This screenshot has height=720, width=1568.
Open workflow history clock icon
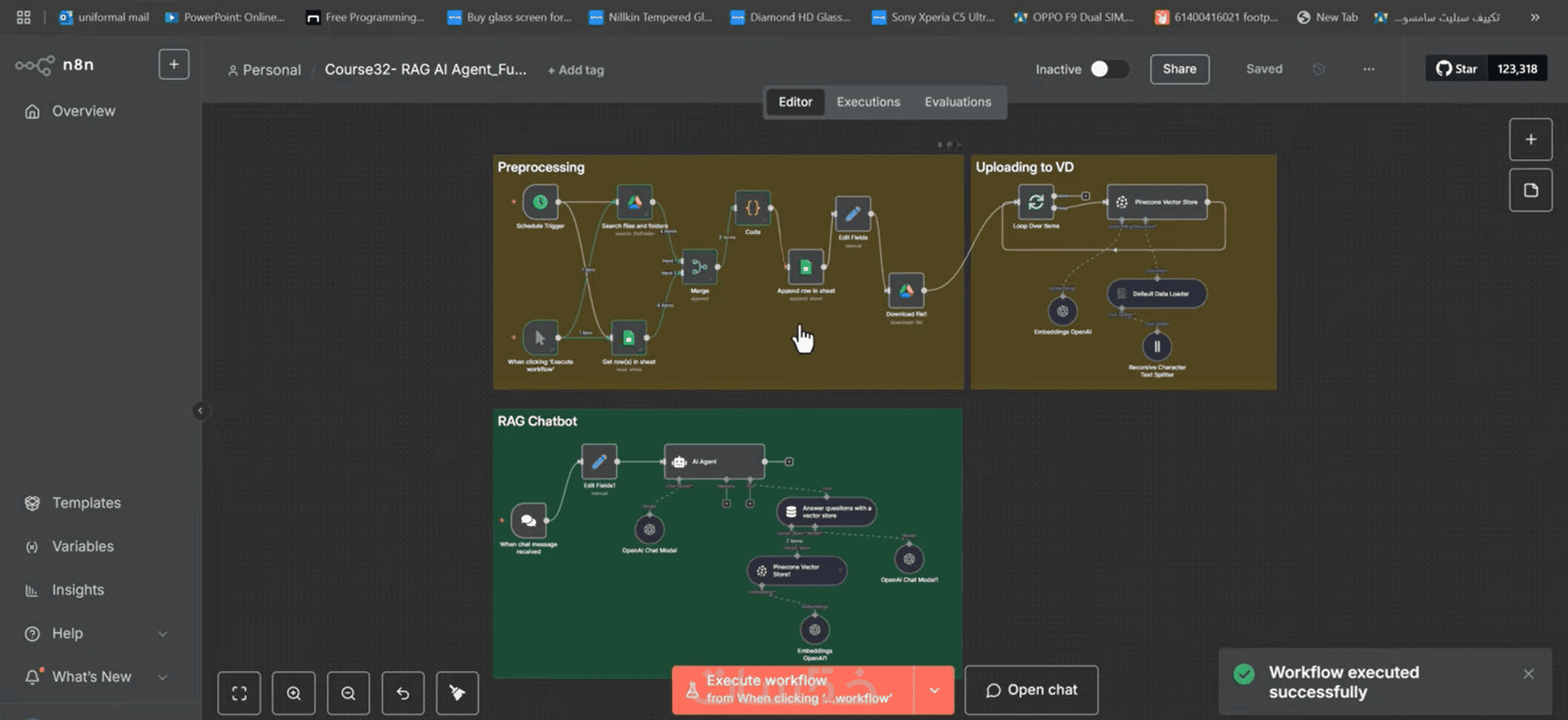pos(1318,69)
